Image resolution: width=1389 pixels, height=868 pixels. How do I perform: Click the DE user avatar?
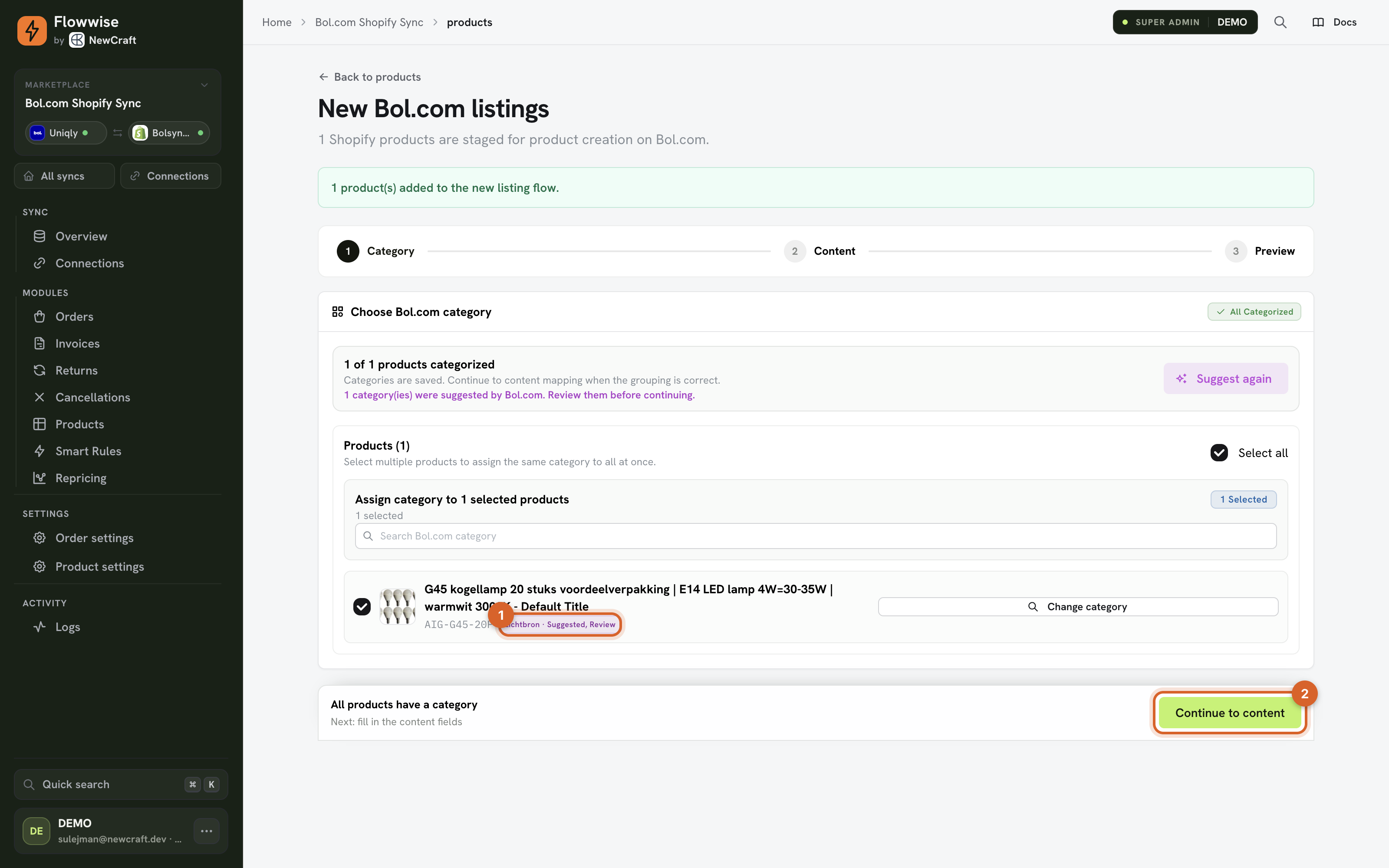(37, 831)
